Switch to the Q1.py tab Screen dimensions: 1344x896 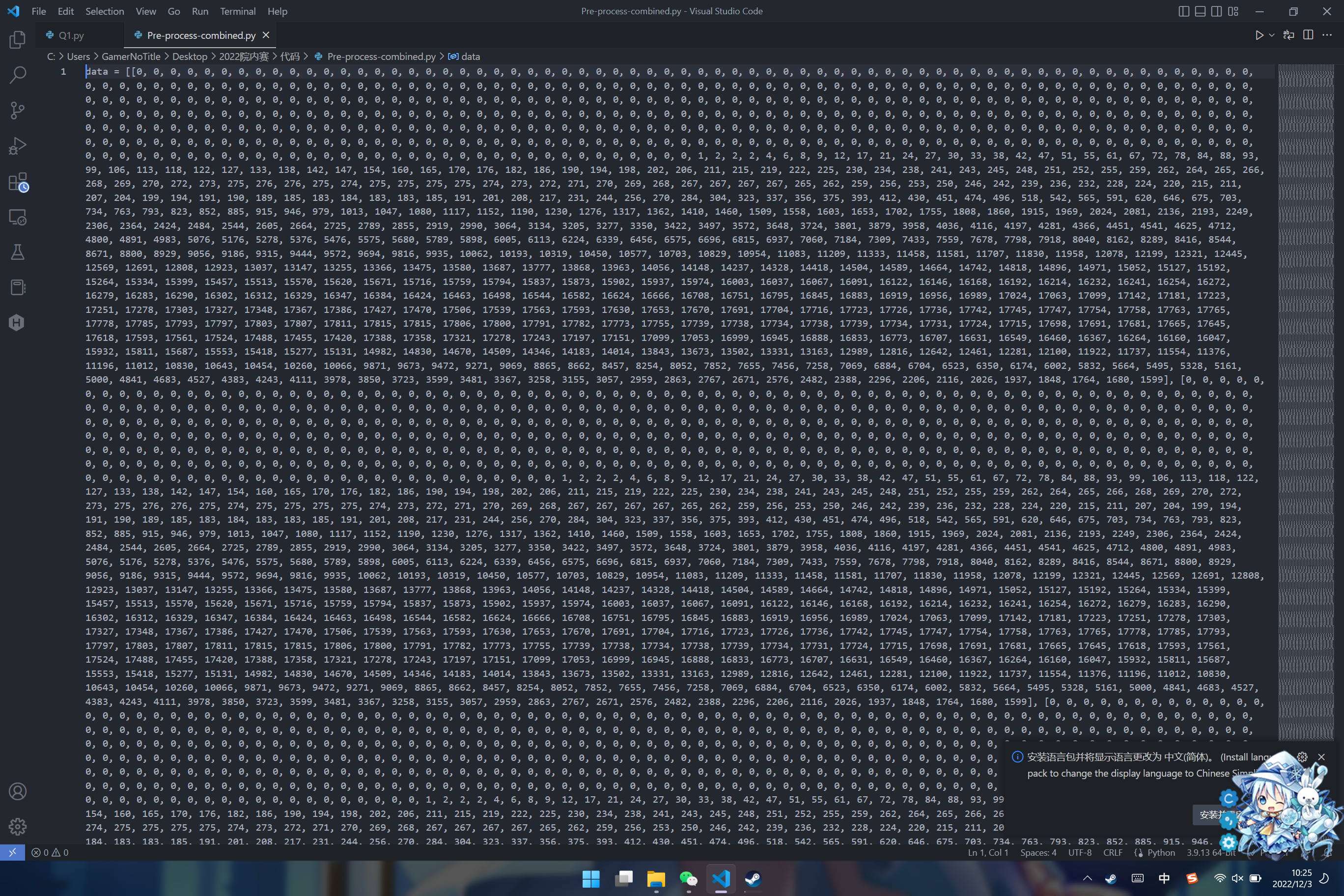tap(71, 35)
